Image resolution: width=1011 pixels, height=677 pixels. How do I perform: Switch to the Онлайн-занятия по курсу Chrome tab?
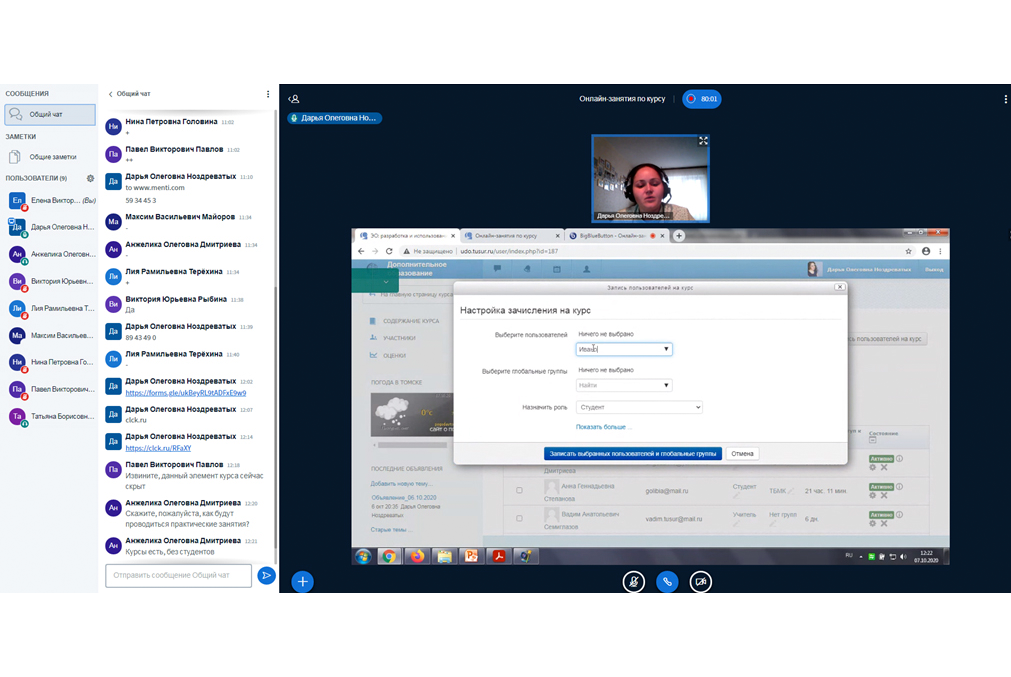(512, 236)
